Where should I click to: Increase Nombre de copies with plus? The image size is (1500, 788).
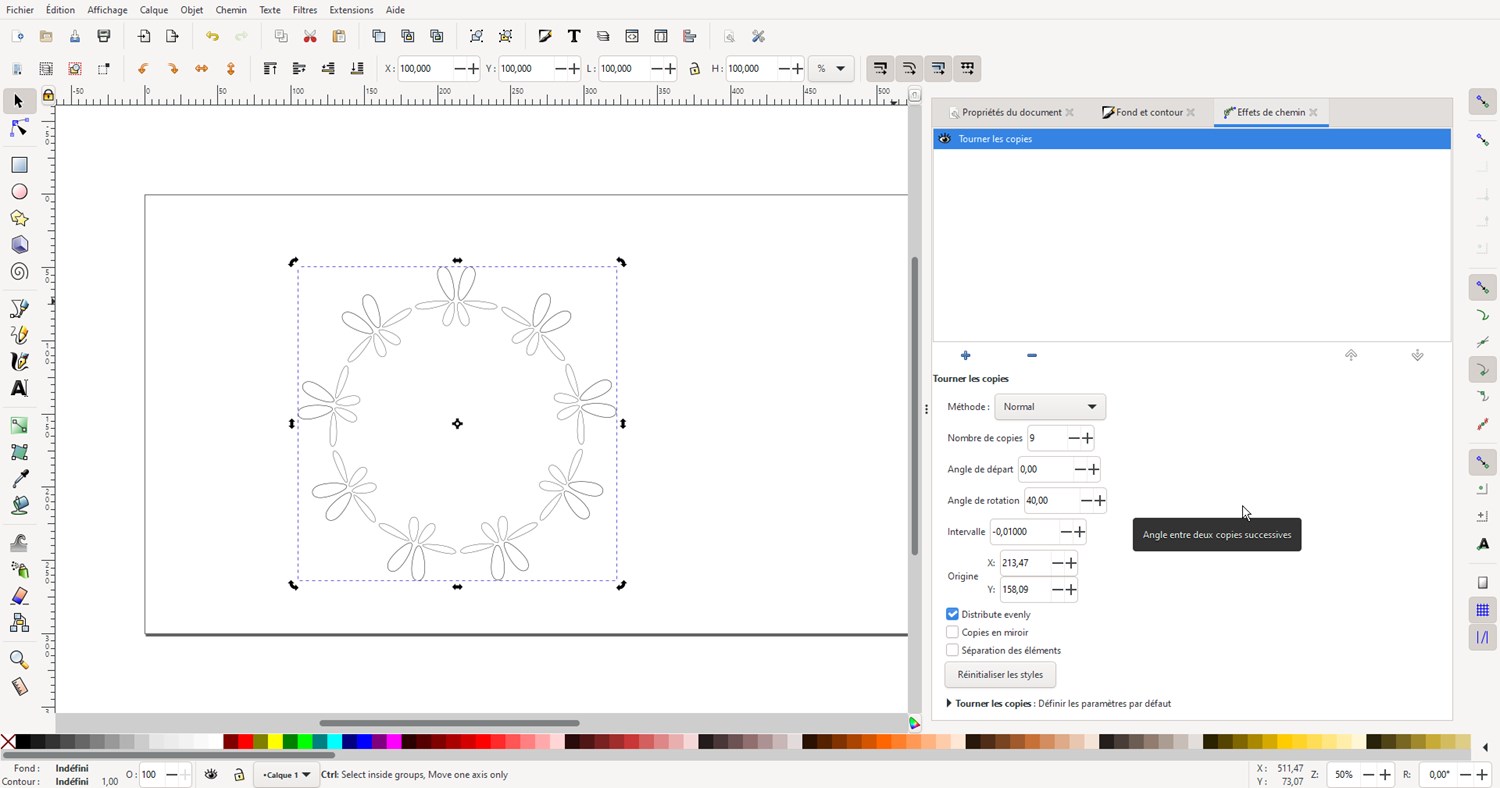(1088, 438)
